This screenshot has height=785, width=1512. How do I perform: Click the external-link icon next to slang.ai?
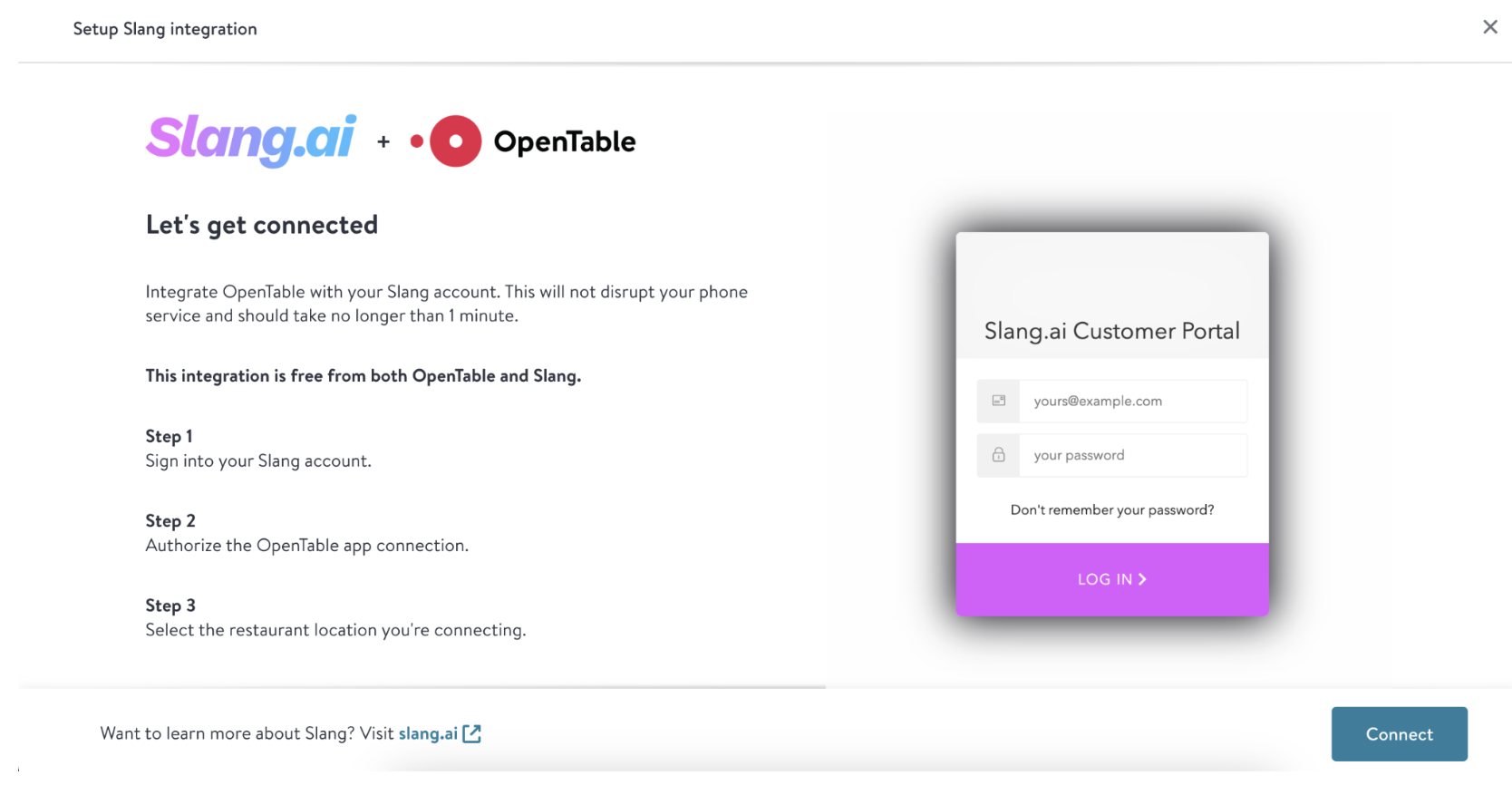pos(472,733)
